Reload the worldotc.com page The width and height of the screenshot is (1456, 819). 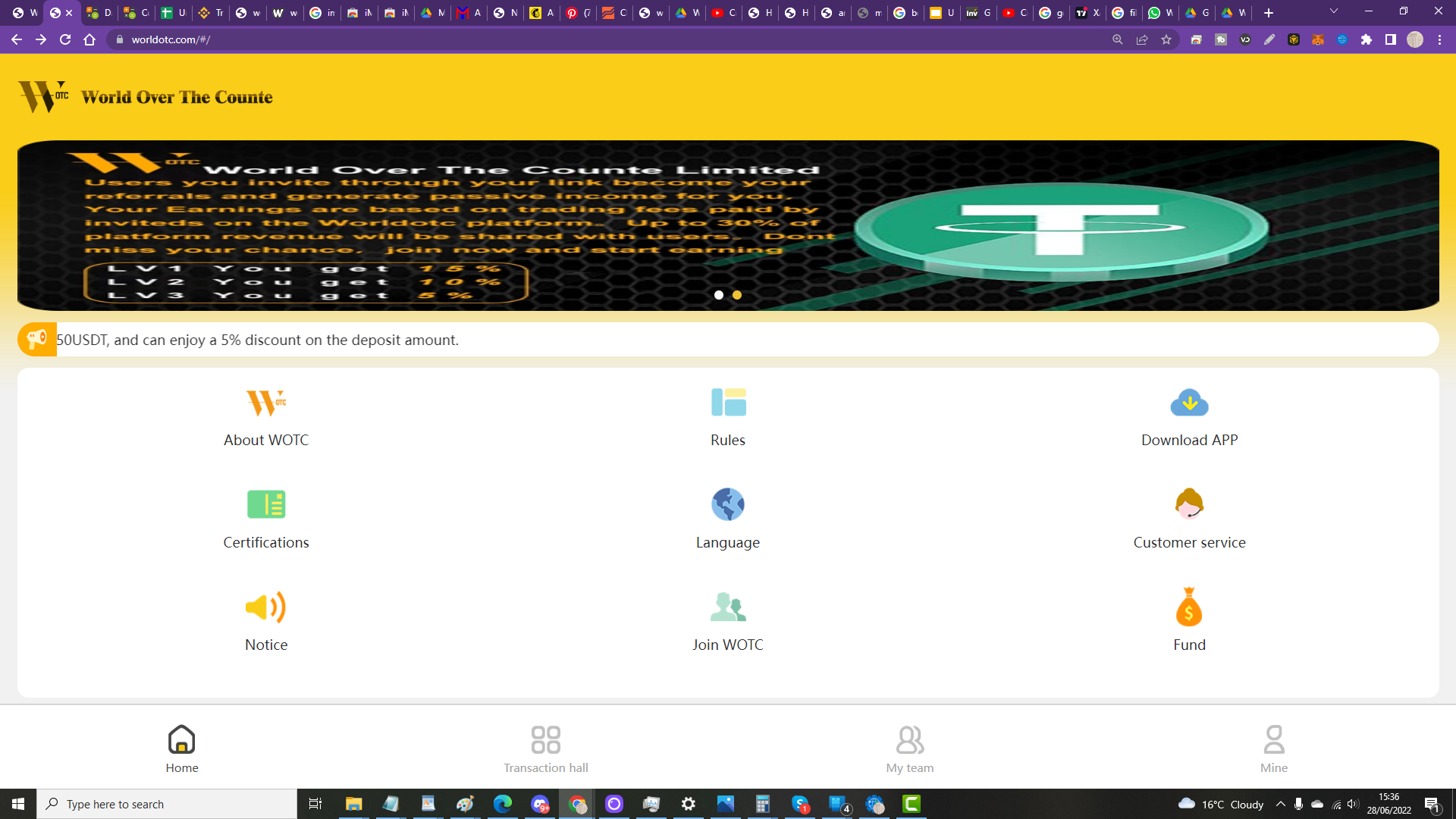(65, 39)
